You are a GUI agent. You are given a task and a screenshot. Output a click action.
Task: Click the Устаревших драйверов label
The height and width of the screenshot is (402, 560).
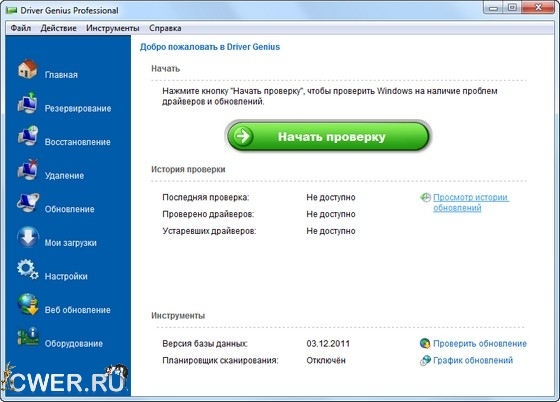click(209, 231)
